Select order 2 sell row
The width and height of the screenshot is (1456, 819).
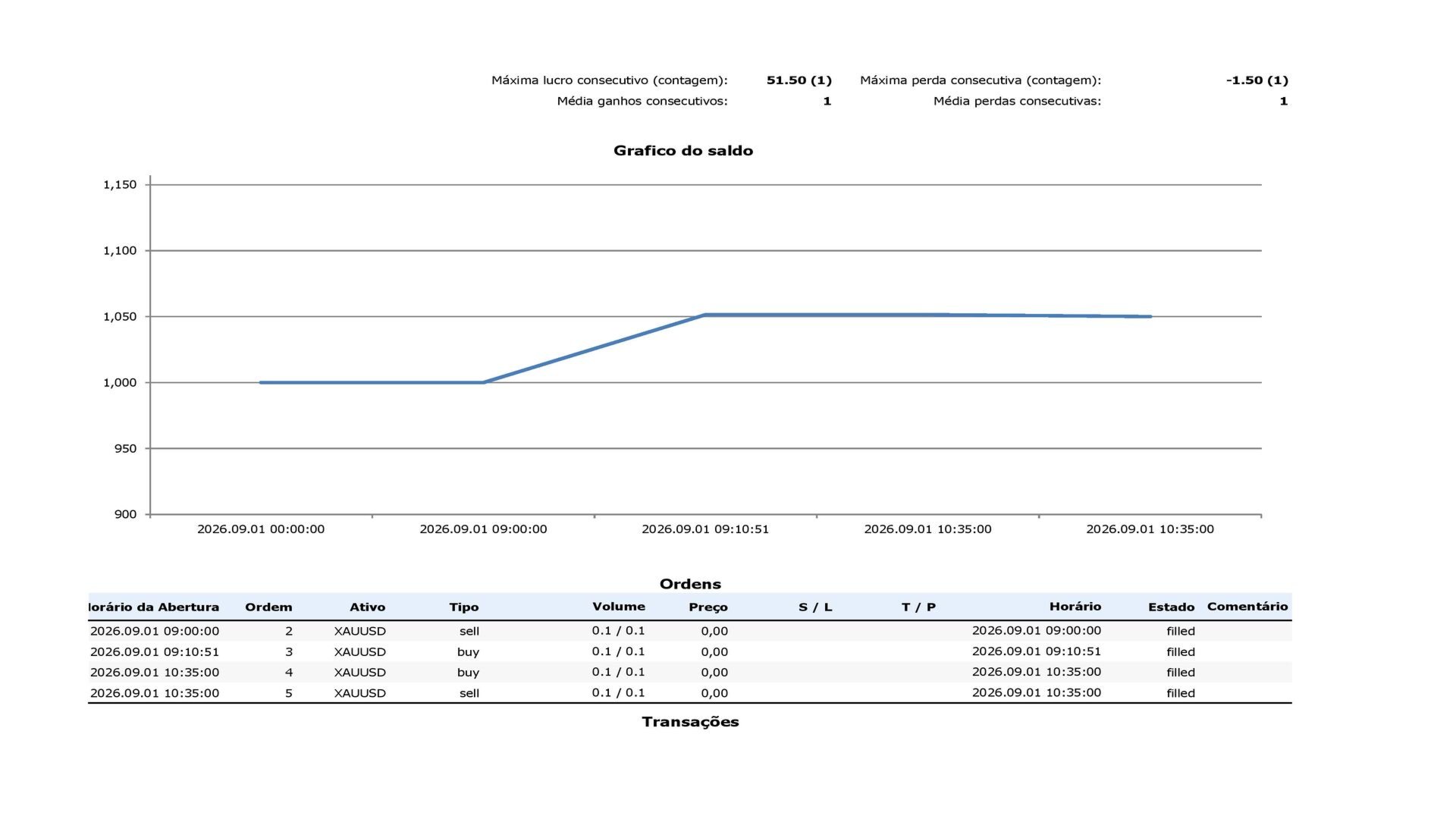click(690, 631)
